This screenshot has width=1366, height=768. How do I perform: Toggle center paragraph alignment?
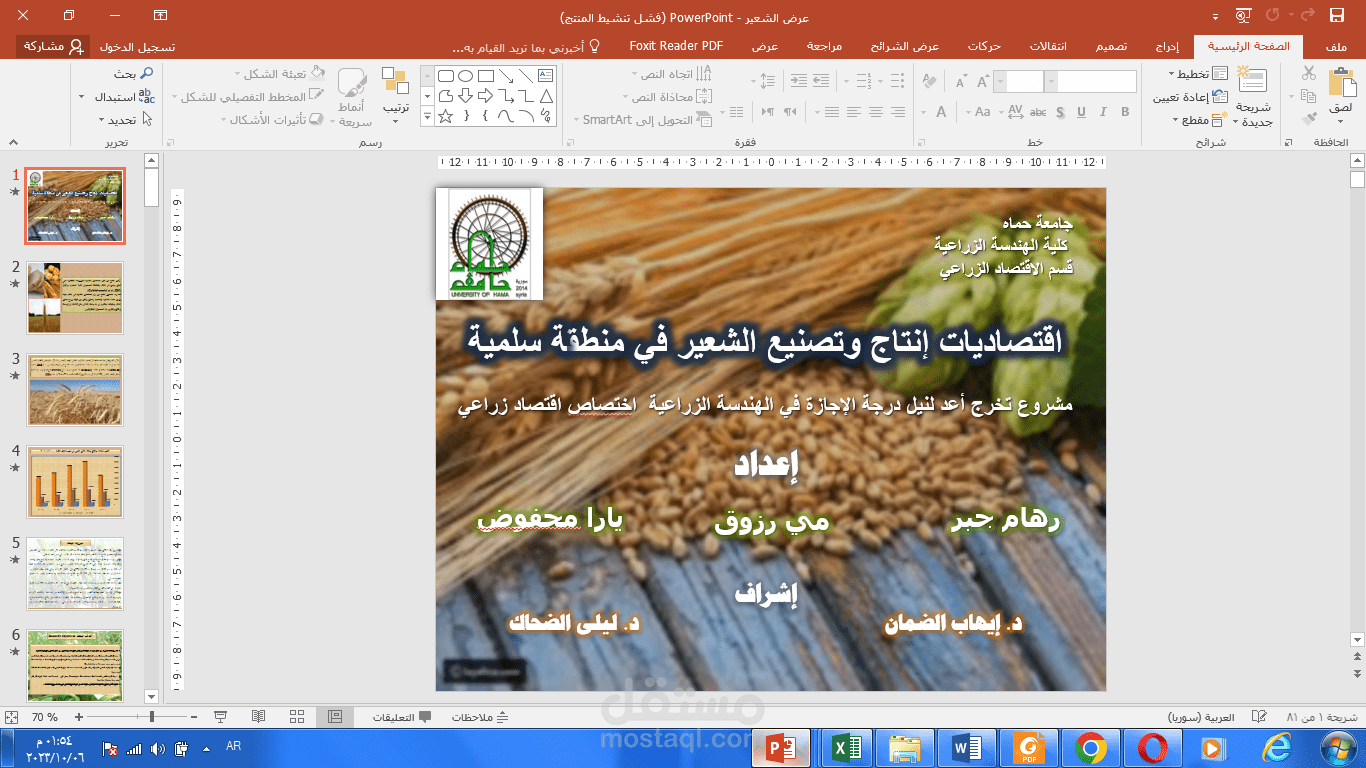876,111
